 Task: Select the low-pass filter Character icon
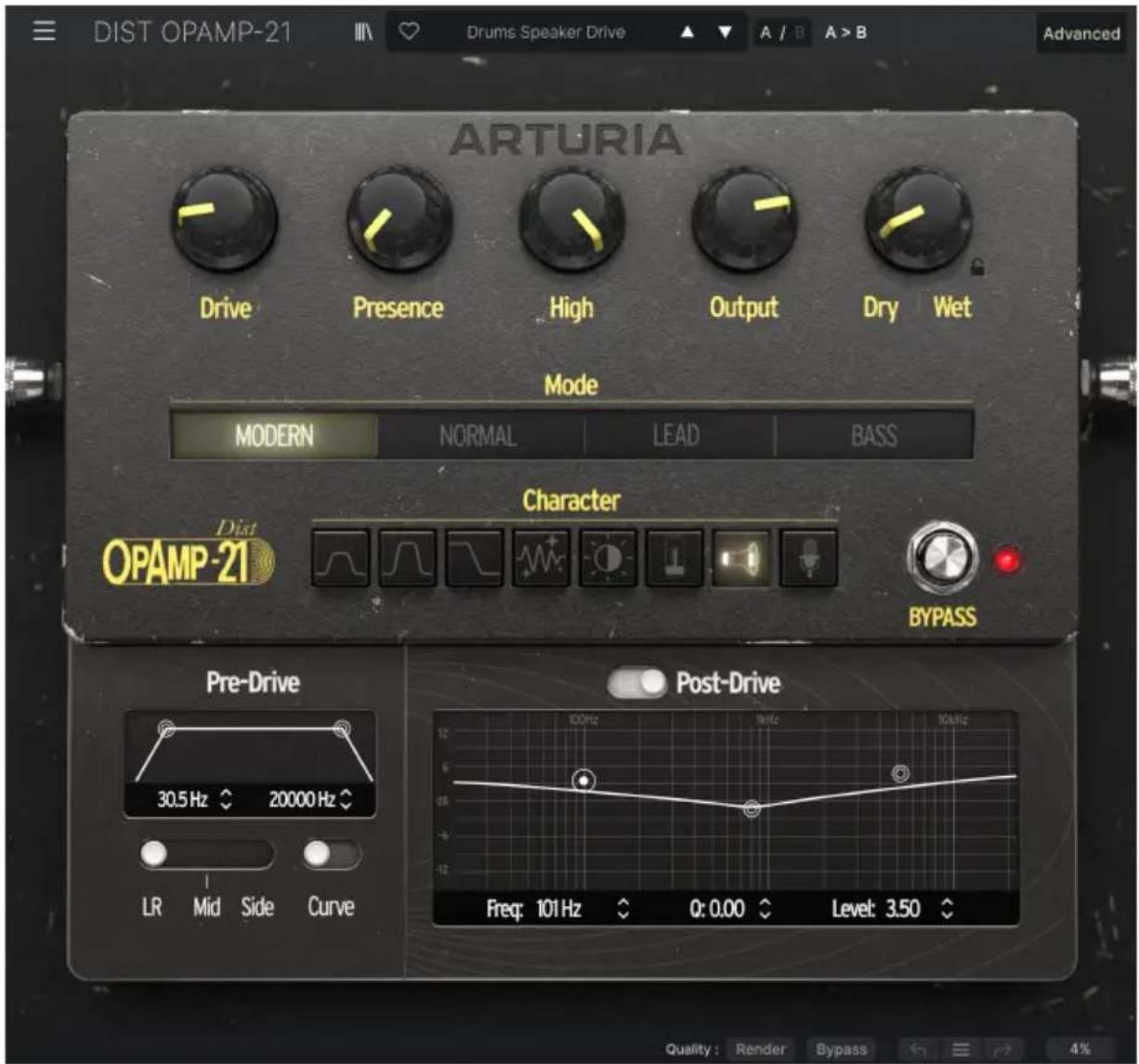[475, 558]
